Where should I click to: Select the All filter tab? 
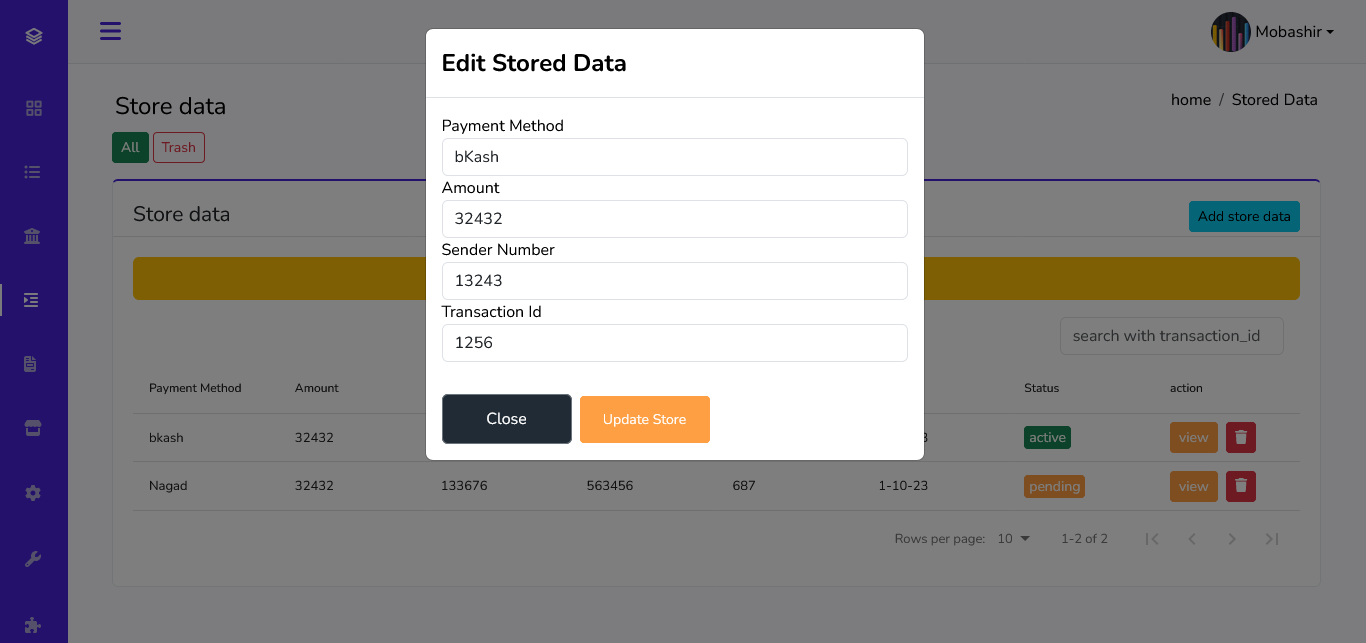130,148
